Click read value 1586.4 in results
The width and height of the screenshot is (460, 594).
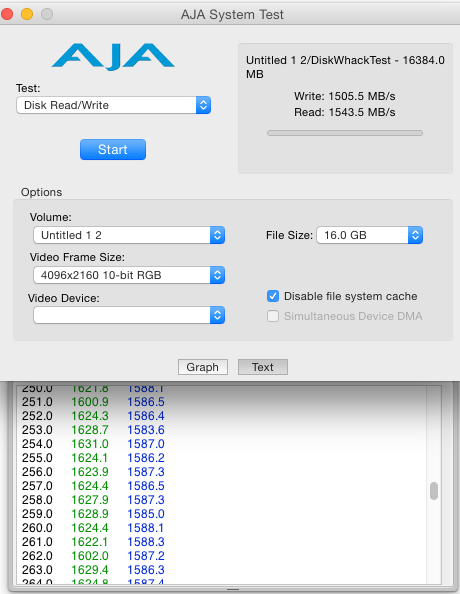(x=146, y=416)
